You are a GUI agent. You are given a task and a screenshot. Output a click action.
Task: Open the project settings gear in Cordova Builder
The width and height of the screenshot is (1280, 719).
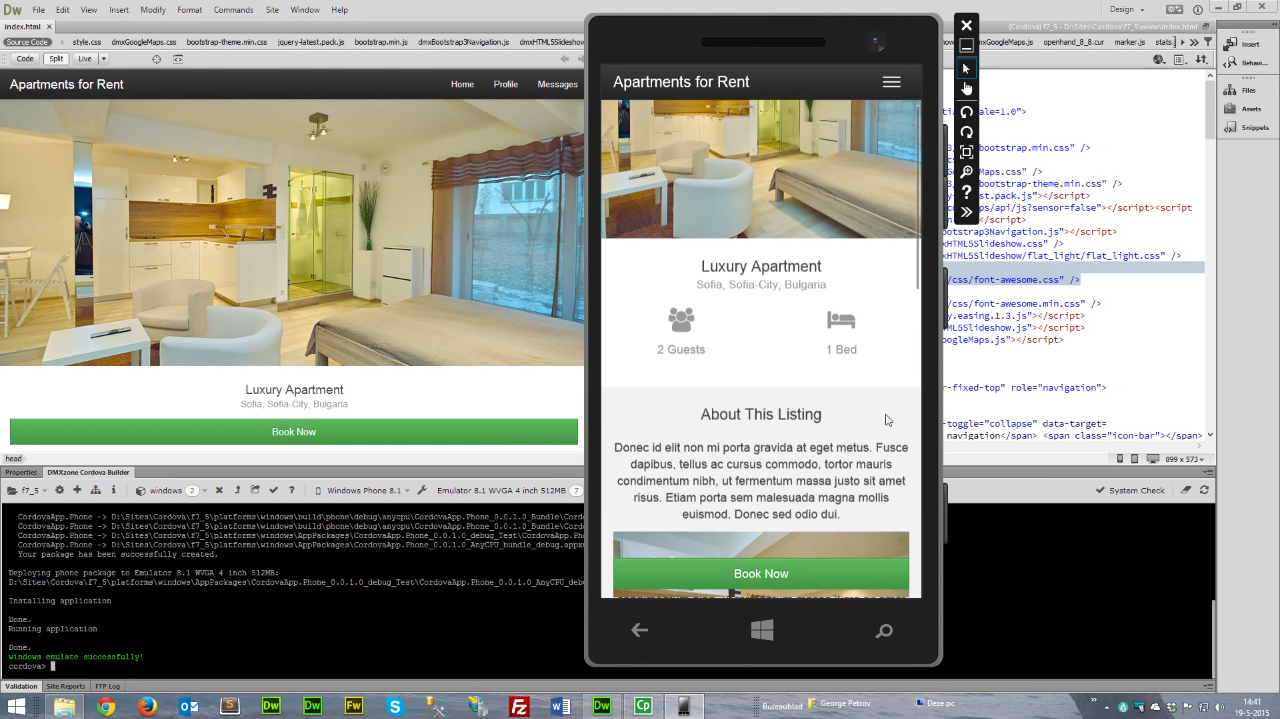[59, 490]
